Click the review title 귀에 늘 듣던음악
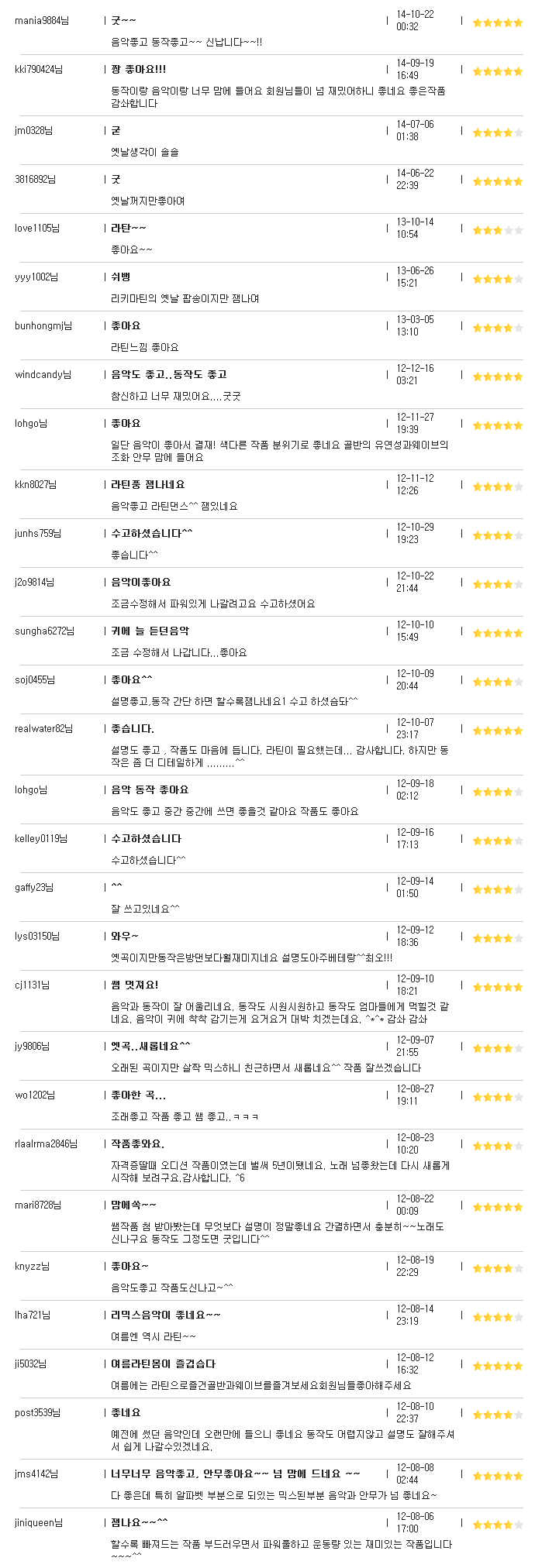The width and height of the screenshot is (542, 1568). tap(150, 631)
